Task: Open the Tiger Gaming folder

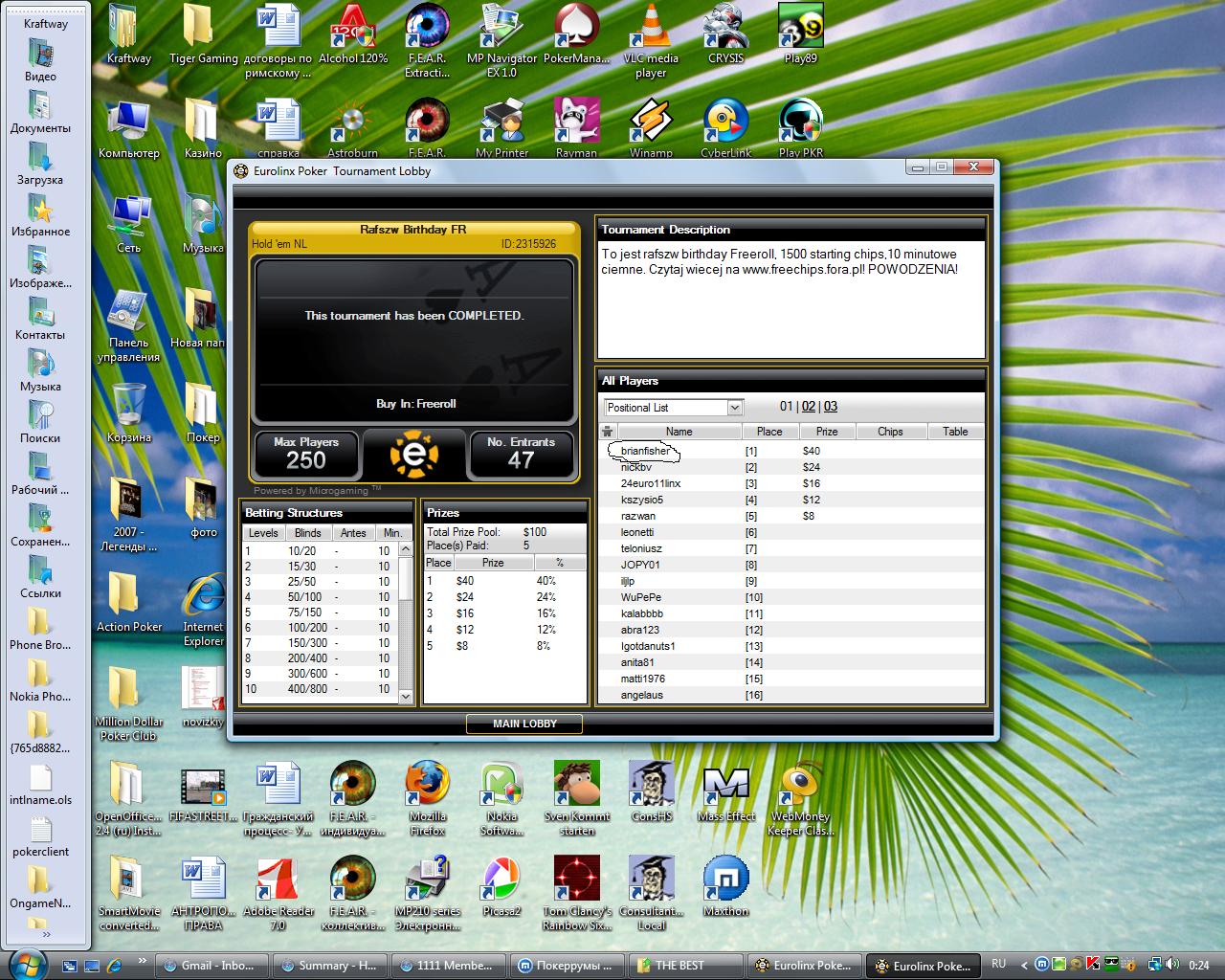Action: (203, 34)
